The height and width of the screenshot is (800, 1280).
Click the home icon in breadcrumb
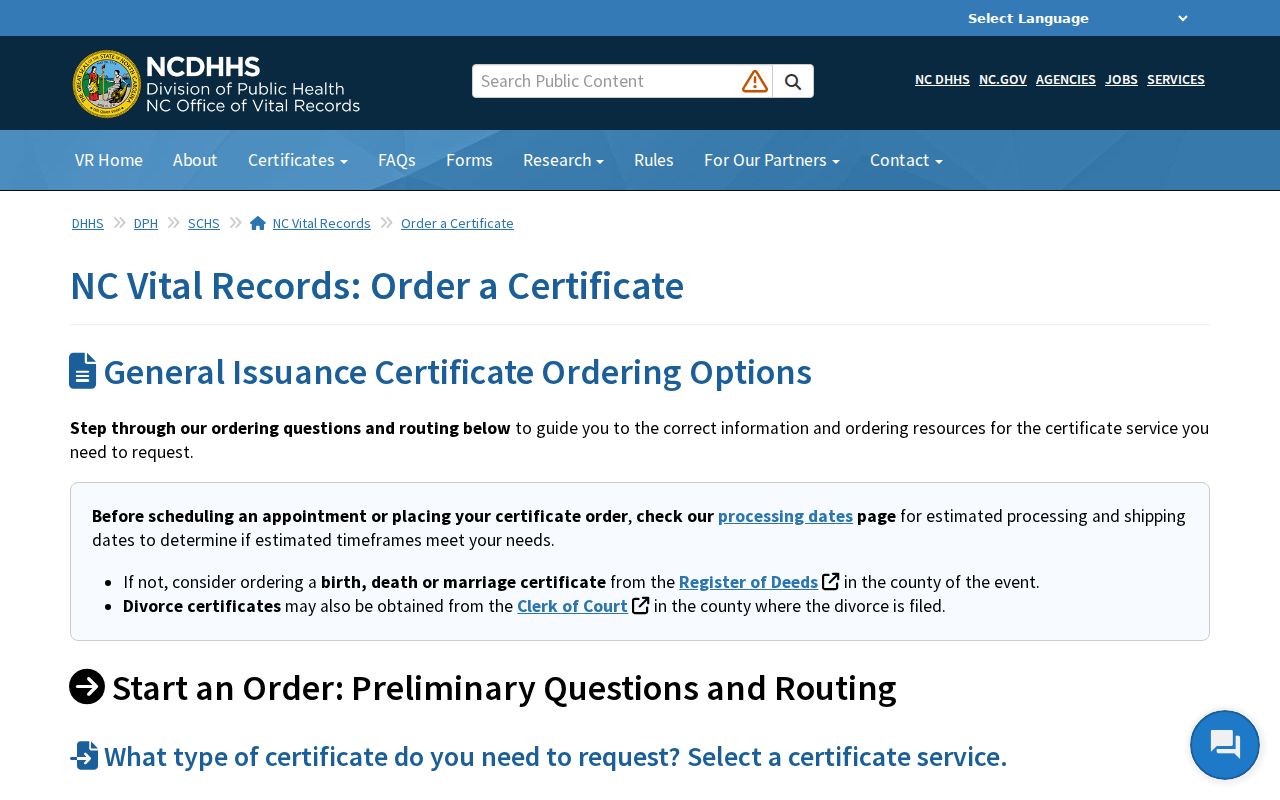tap(258, 223)
